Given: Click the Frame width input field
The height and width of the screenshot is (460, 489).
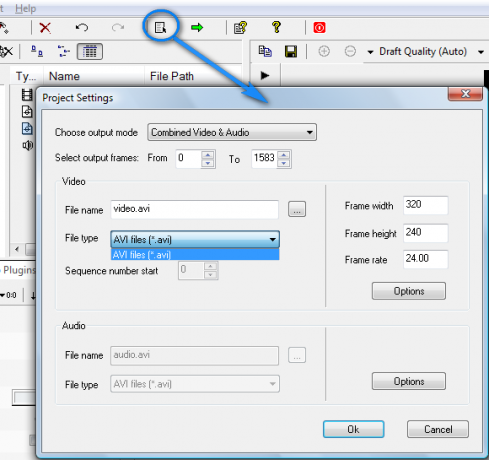Looking at the screenshot, I should click(425, 205).
